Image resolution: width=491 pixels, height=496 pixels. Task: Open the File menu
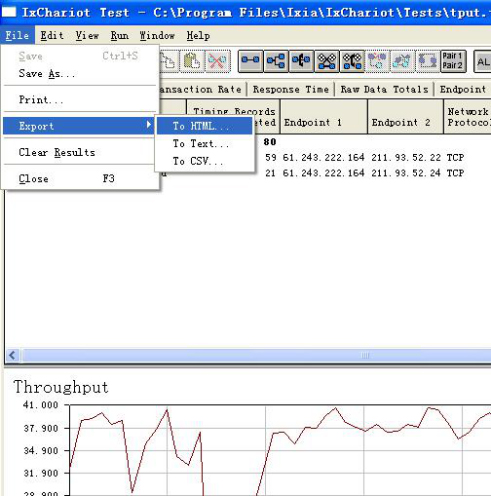point(17,35)
